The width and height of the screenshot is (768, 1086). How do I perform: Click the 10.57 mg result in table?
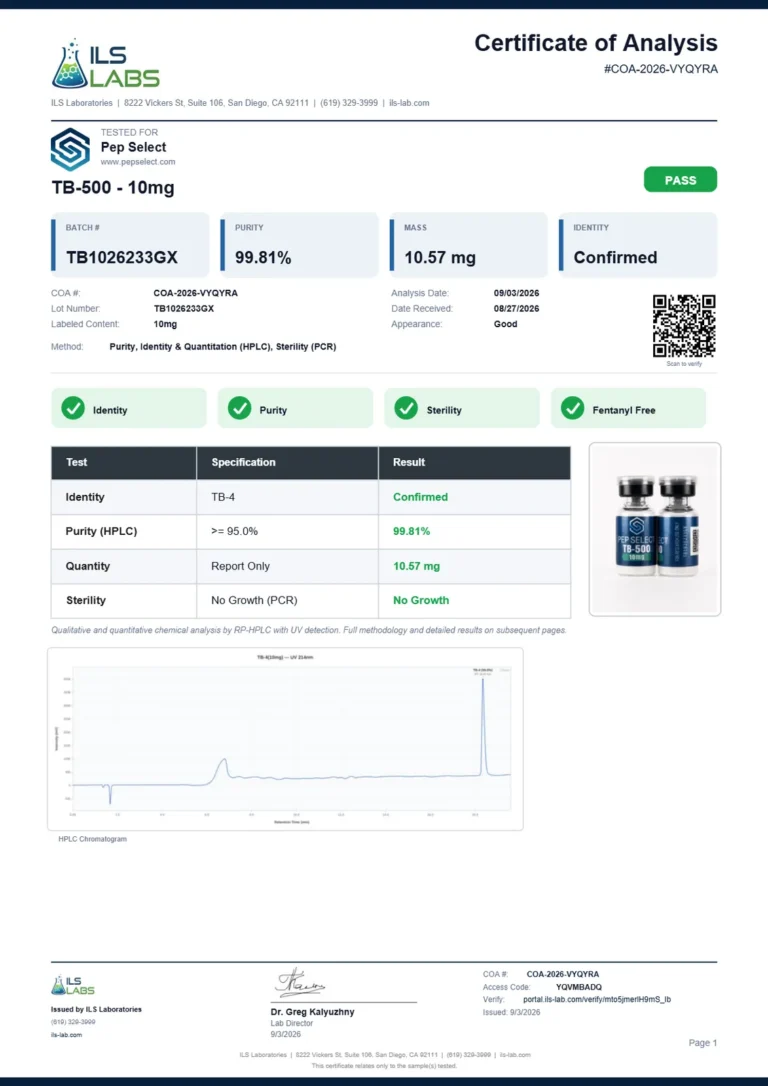click(x=416, y=566)
